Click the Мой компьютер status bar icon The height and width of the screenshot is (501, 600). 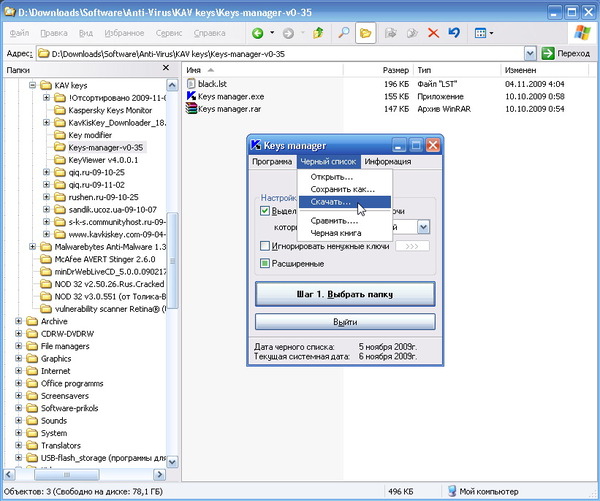coord(452,491)
